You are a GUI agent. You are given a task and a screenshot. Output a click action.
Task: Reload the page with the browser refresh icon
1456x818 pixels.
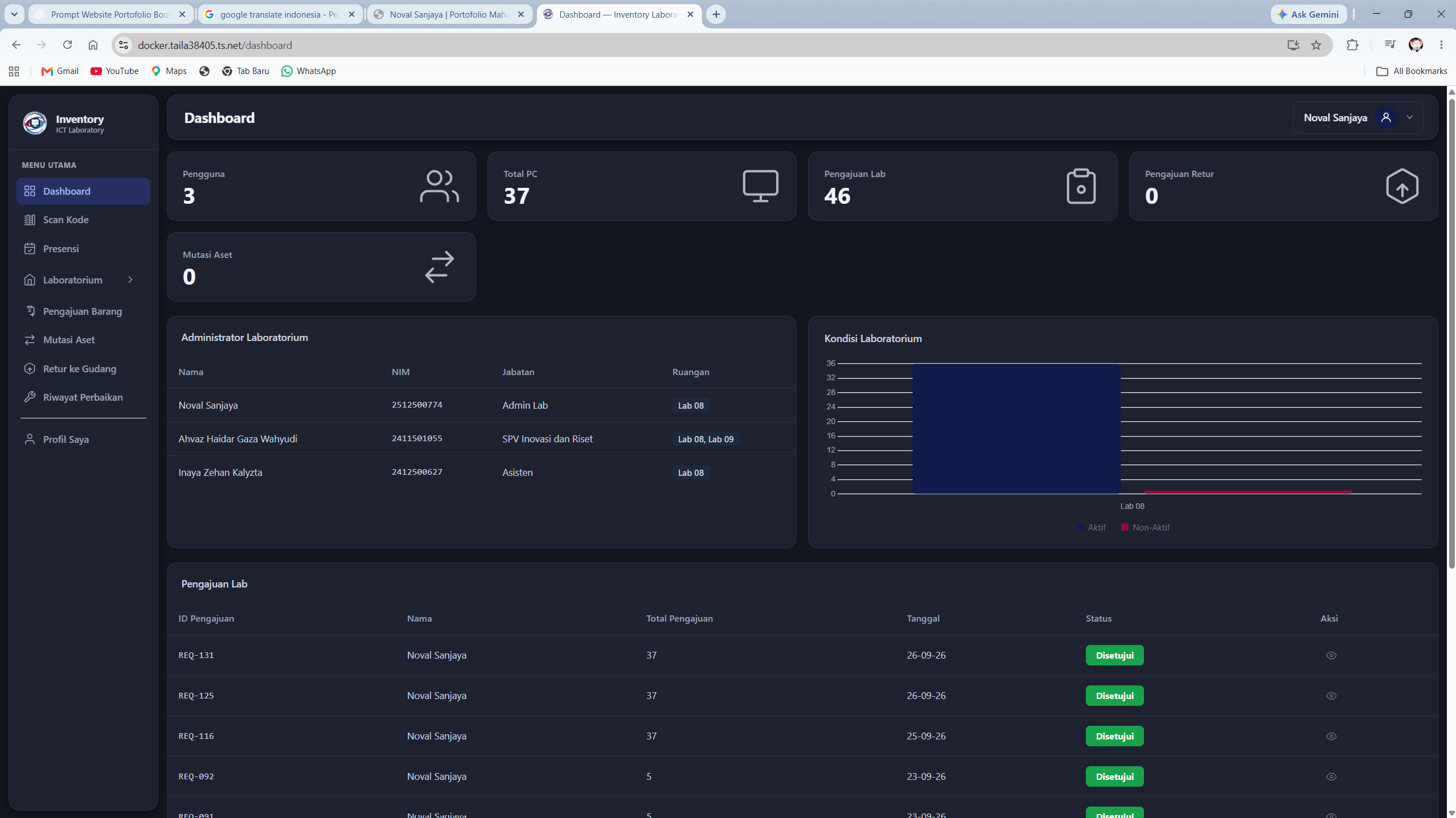point(67,45)
